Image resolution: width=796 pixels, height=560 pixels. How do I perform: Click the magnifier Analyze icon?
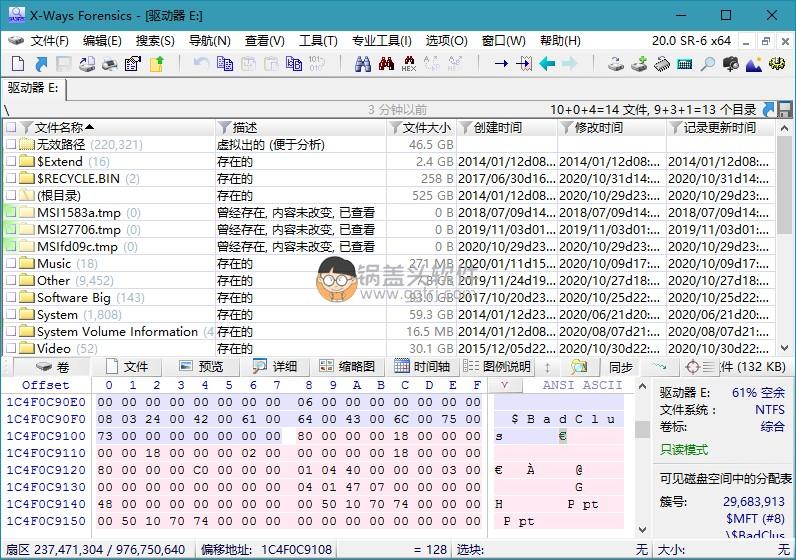(x=708, y=64)
